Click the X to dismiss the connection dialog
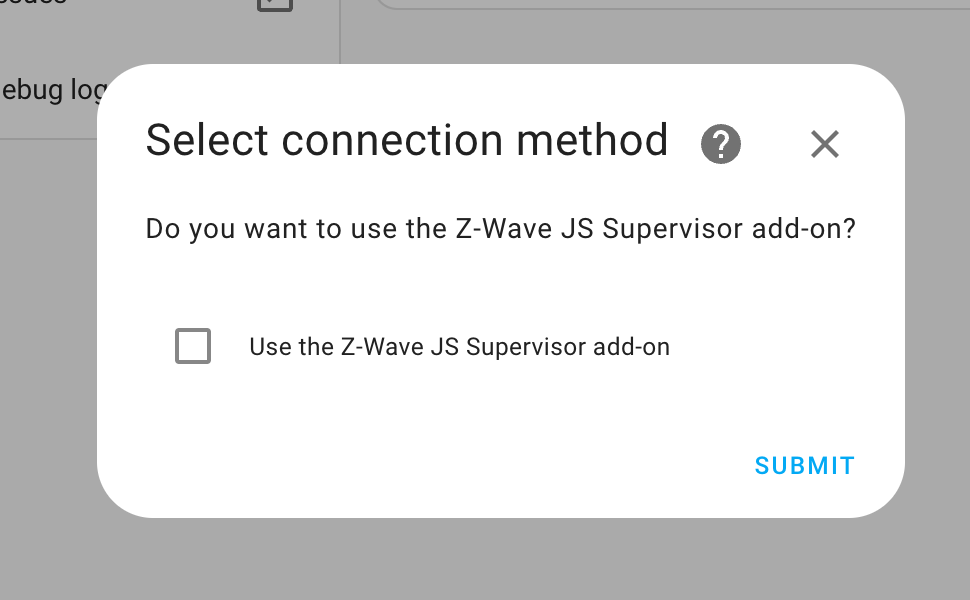 tap(824, 144)
